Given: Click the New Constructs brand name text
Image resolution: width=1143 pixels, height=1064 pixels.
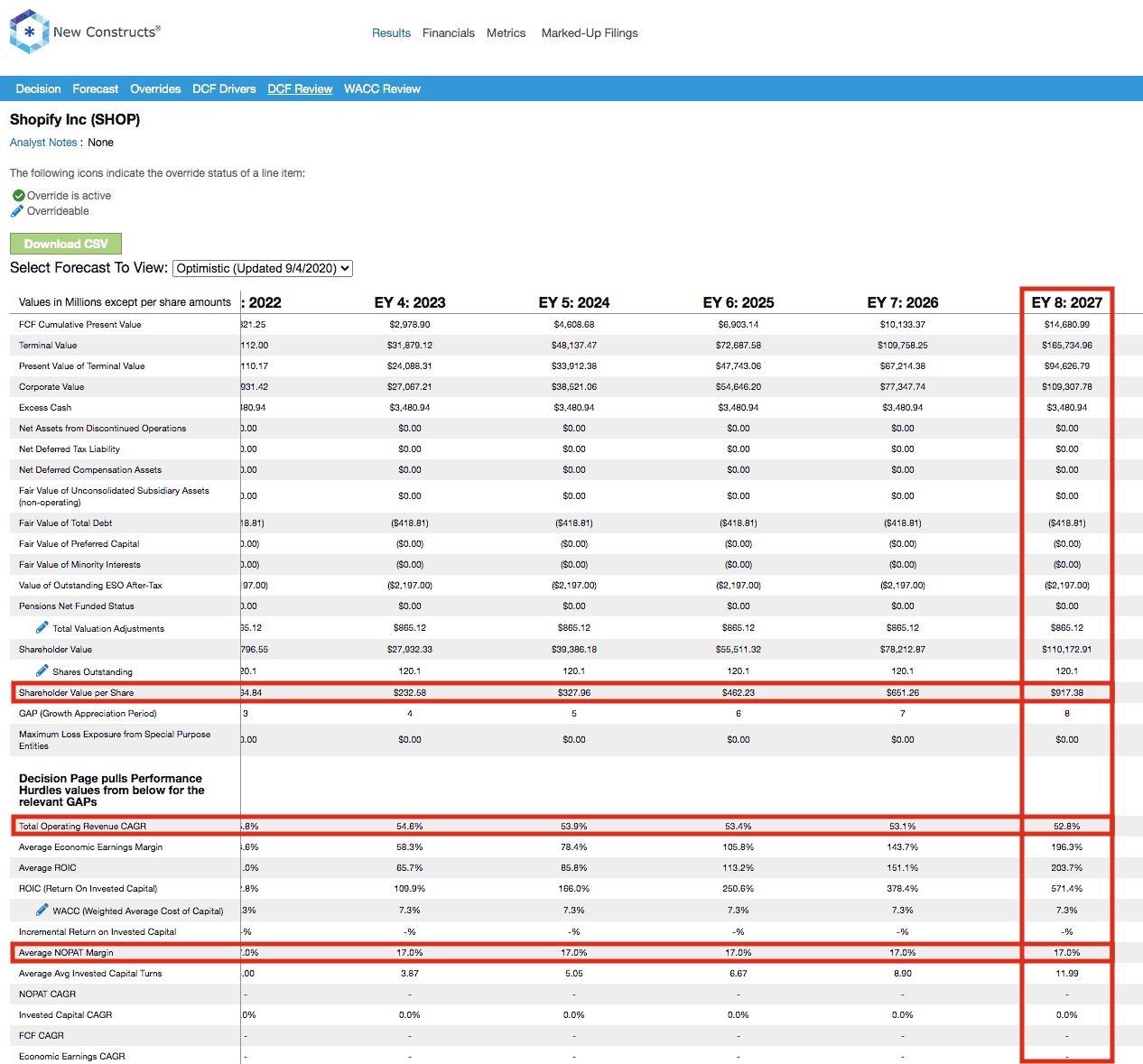Looking at the screenshot, I should click(107, 32).
